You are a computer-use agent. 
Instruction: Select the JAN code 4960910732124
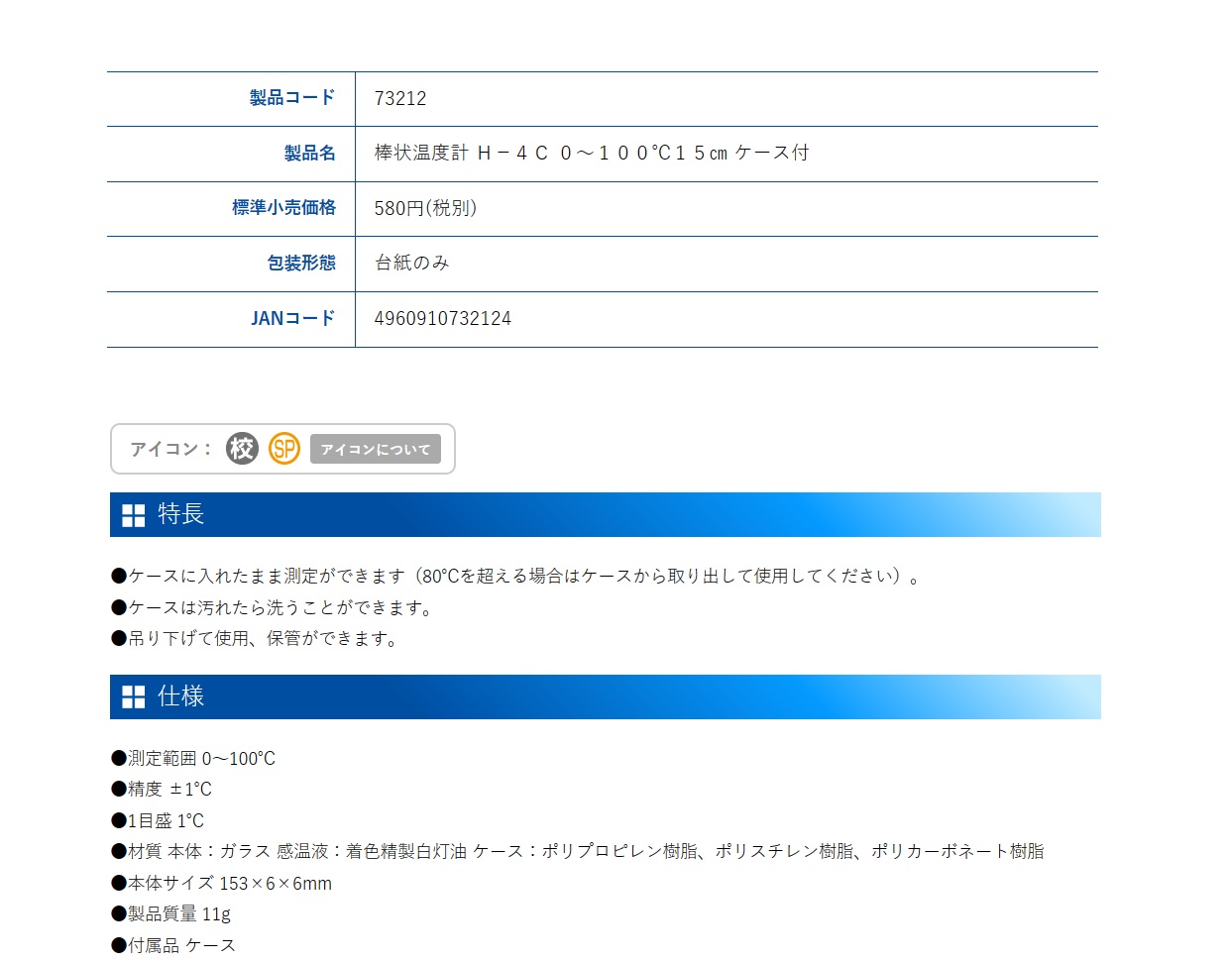[443, 319]
